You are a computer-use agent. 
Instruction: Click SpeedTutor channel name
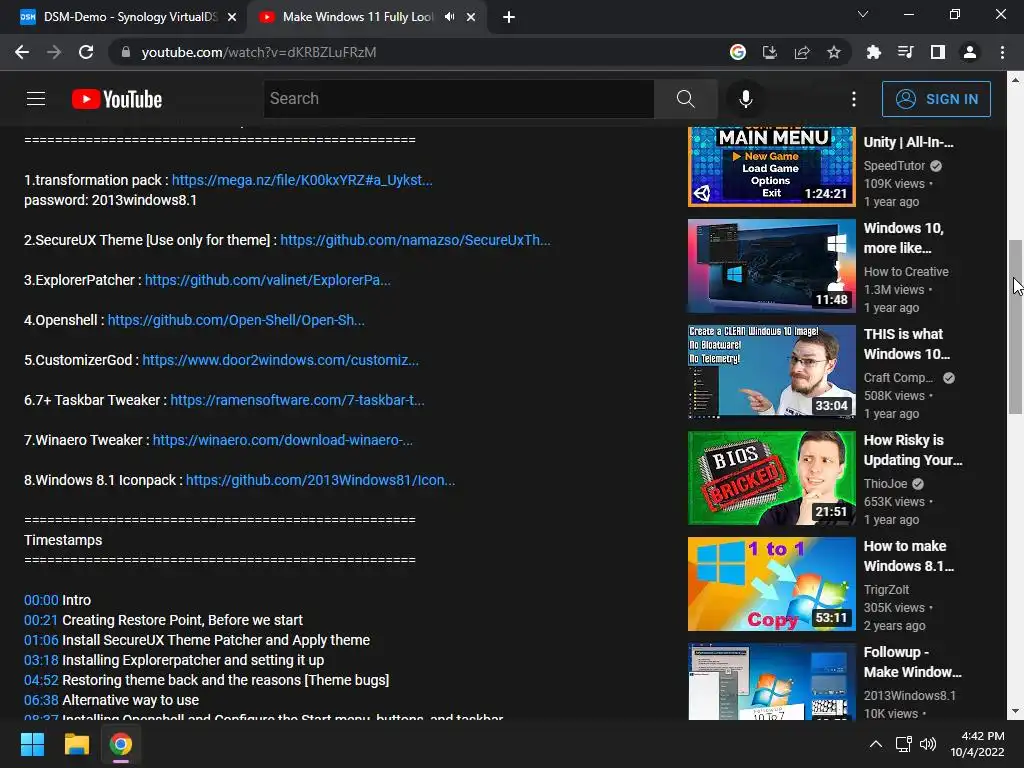[894, 166]
